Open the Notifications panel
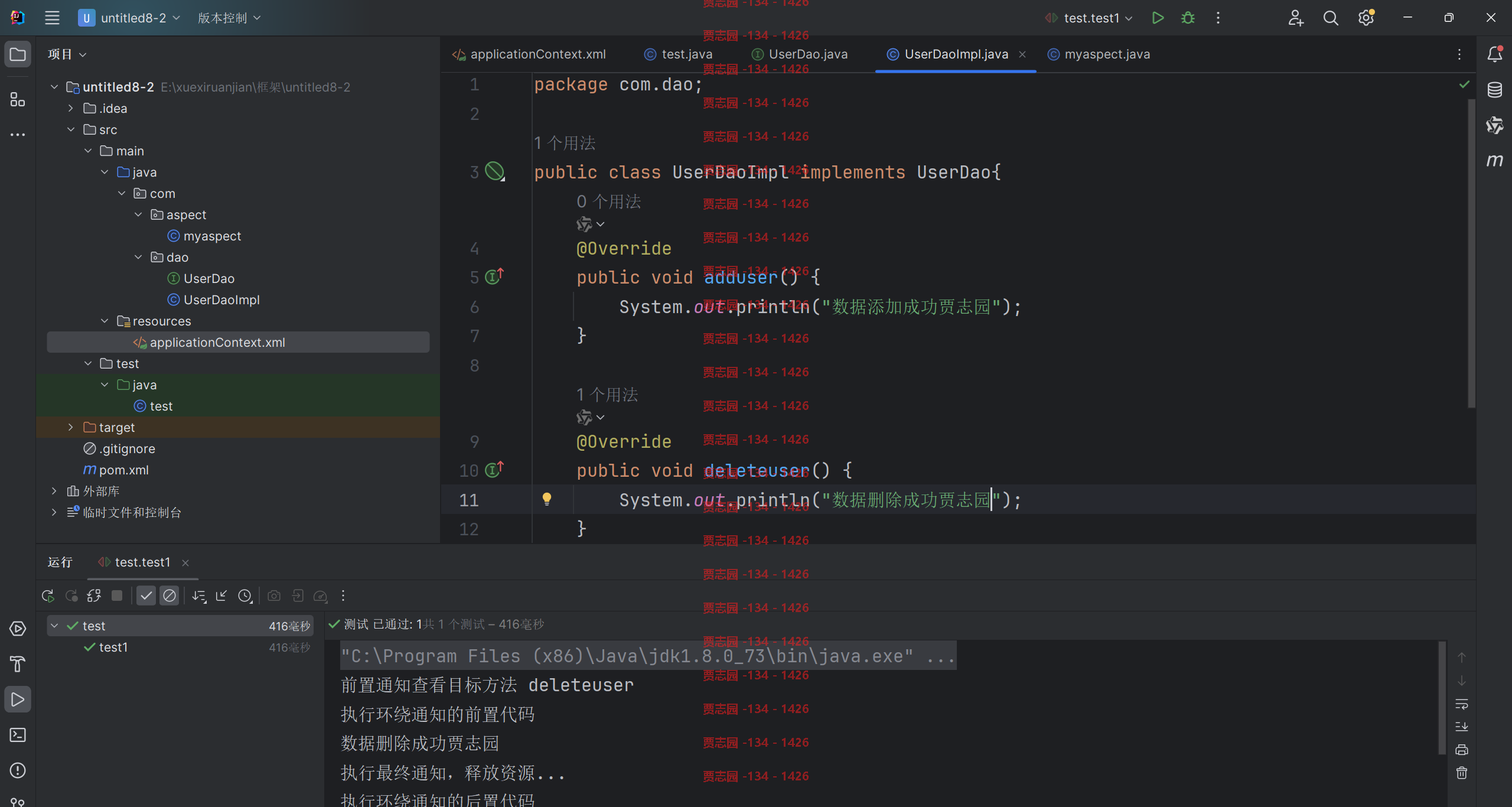 coord(1494,54)
